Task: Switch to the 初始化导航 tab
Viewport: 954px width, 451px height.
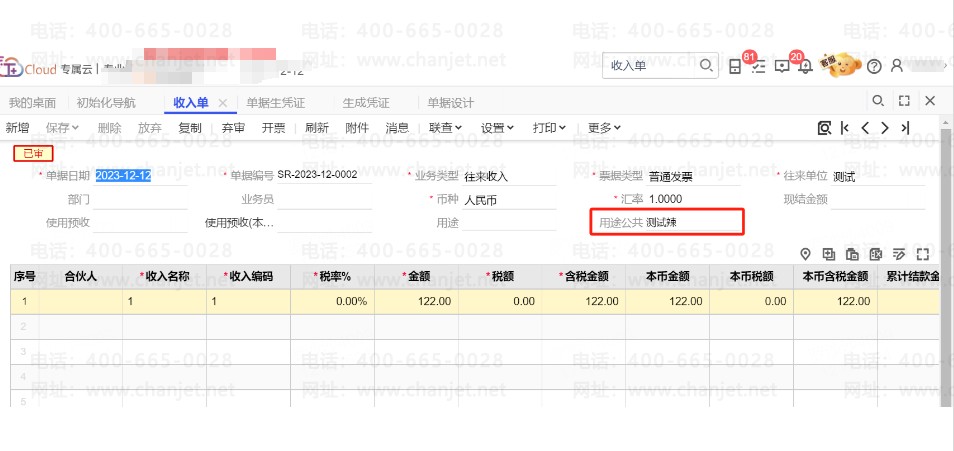Action: point(106,103)
